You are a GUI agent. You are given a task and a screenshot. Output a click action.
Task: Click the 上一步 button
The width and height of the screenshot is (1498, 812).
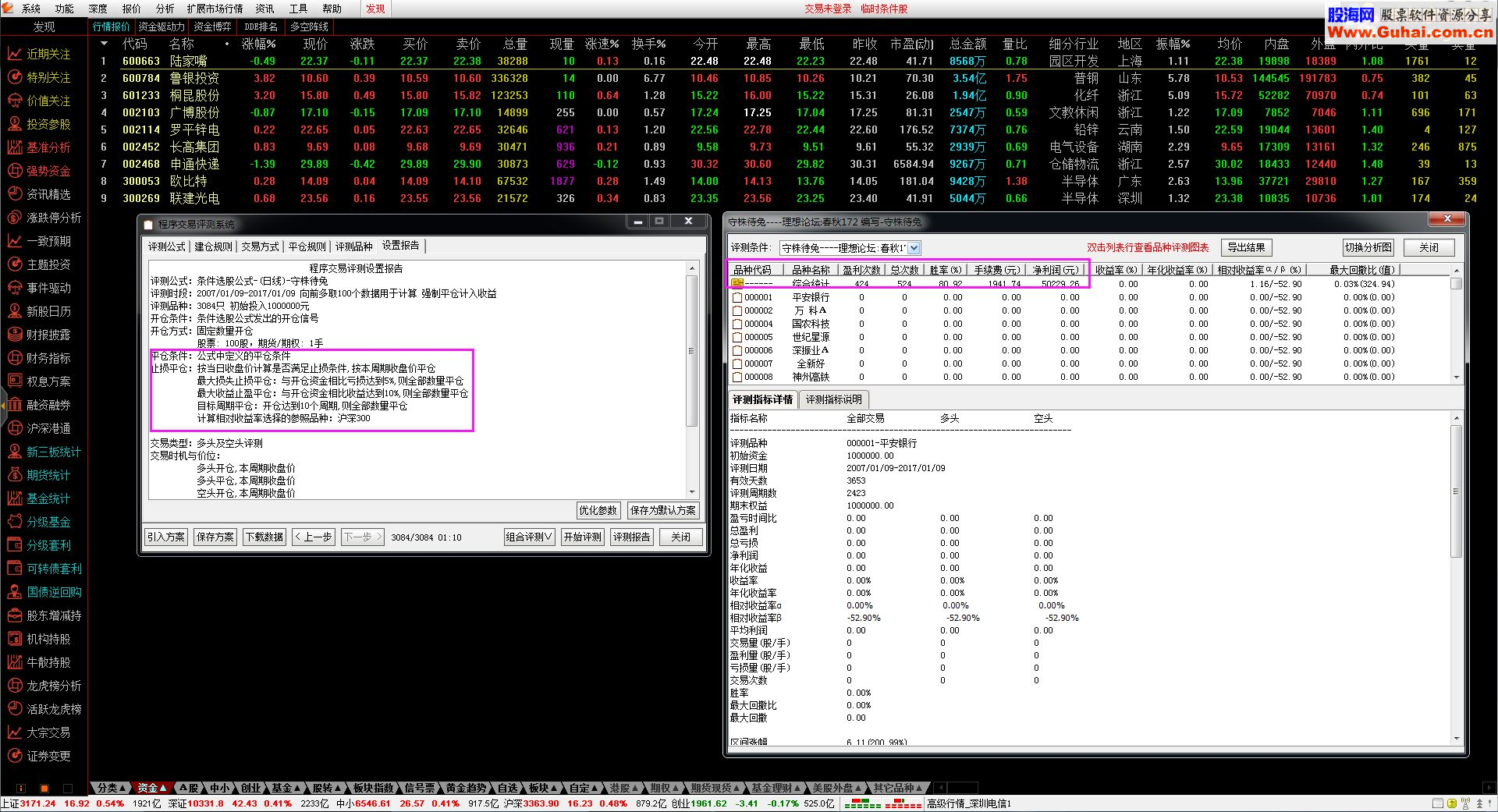click(x=314, y=537)
